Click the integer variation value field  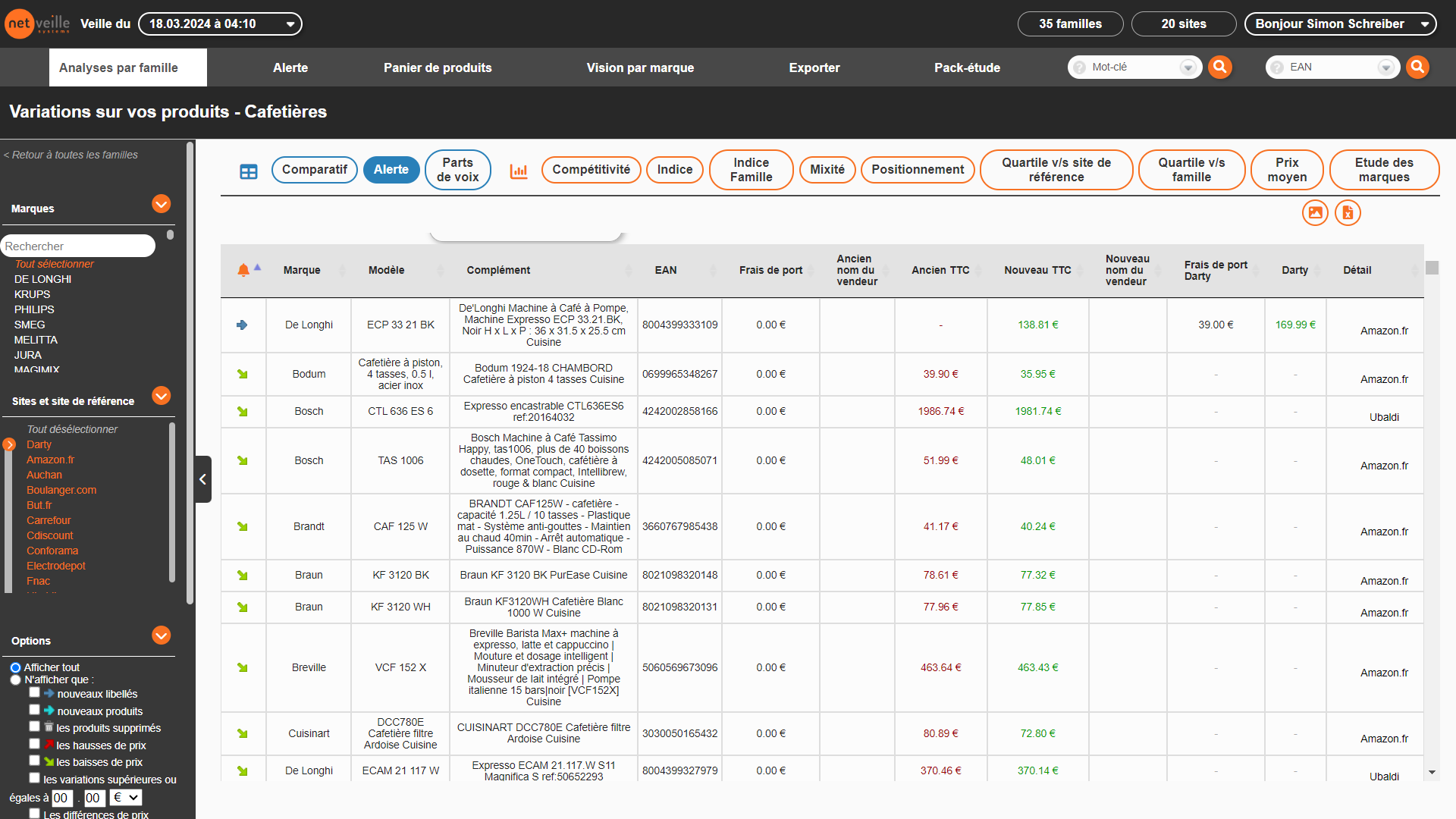(61, 798)
